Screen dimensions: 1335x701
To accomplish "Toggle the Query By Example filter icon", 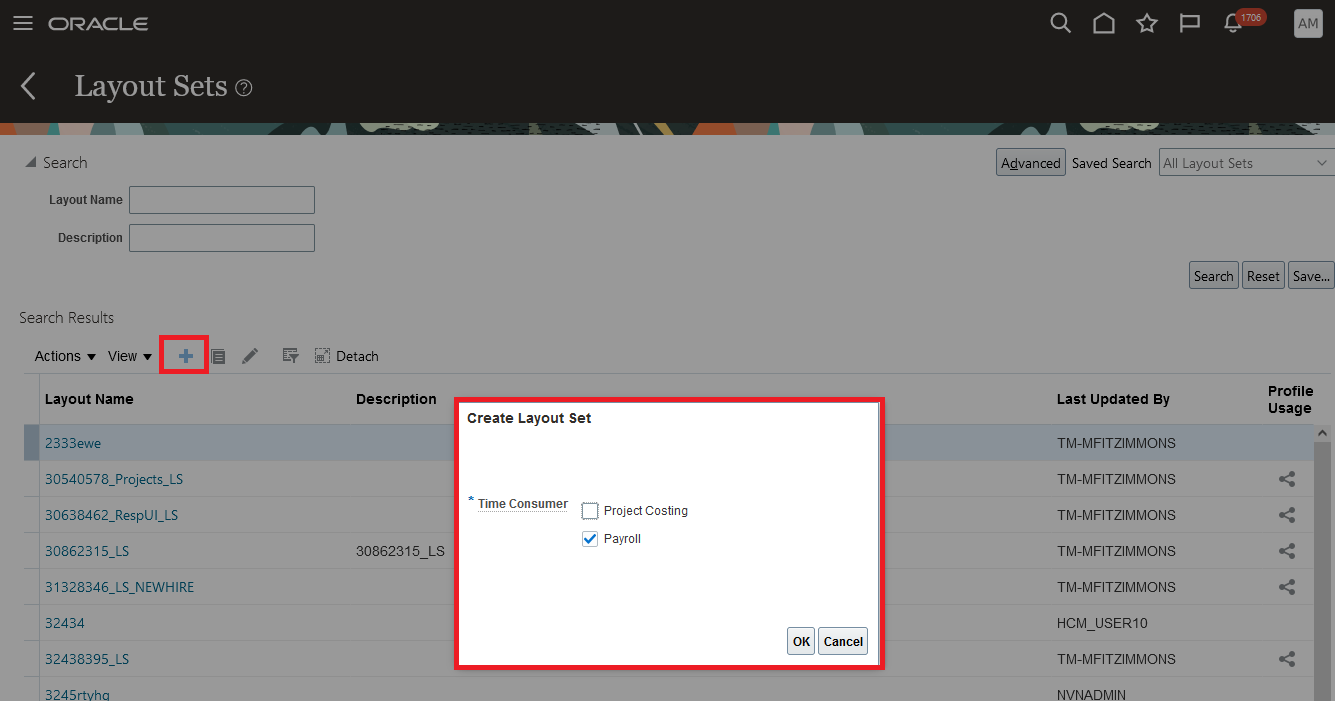I will [289, 355].
